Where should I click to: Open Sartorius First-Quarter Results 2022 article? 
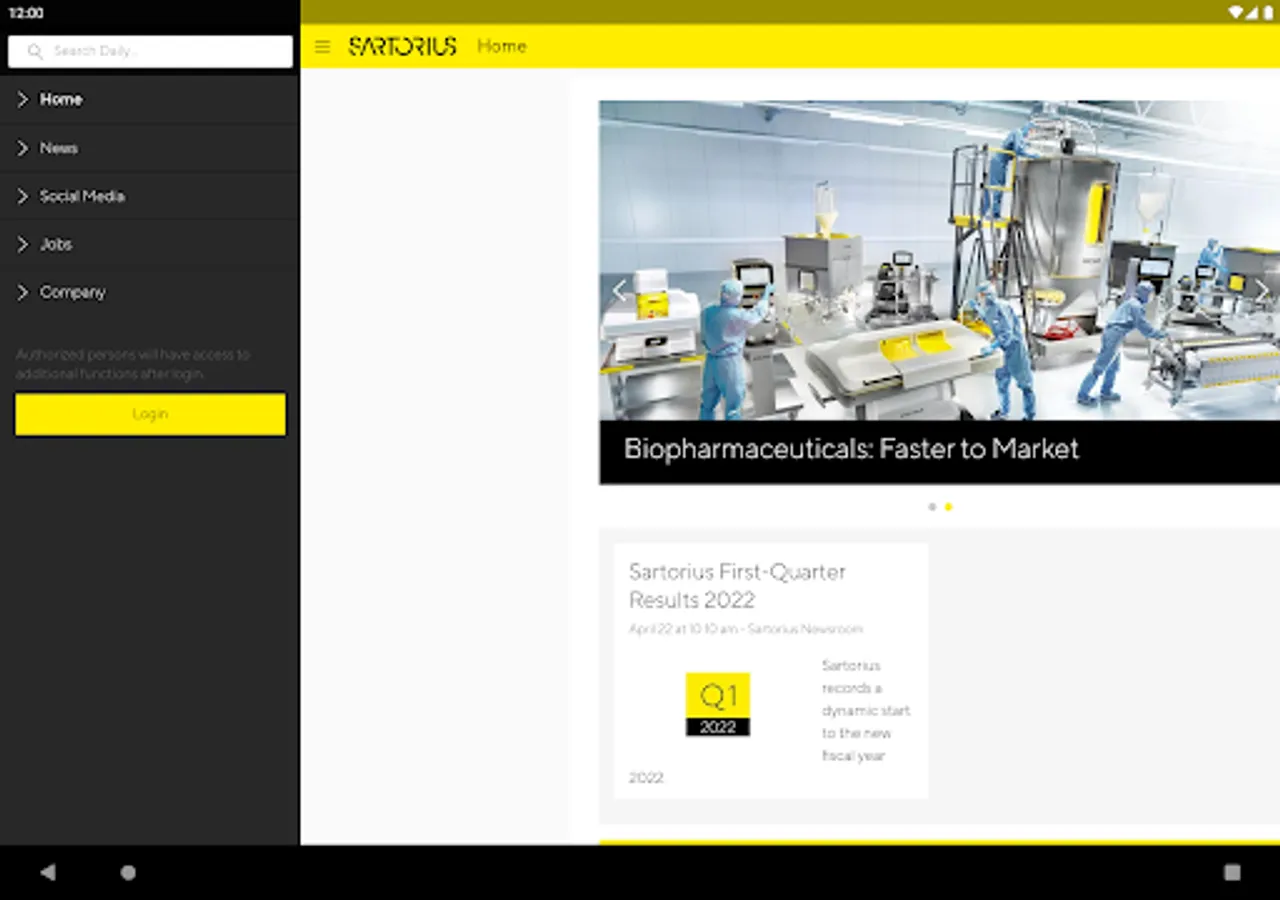click(737, 586)
